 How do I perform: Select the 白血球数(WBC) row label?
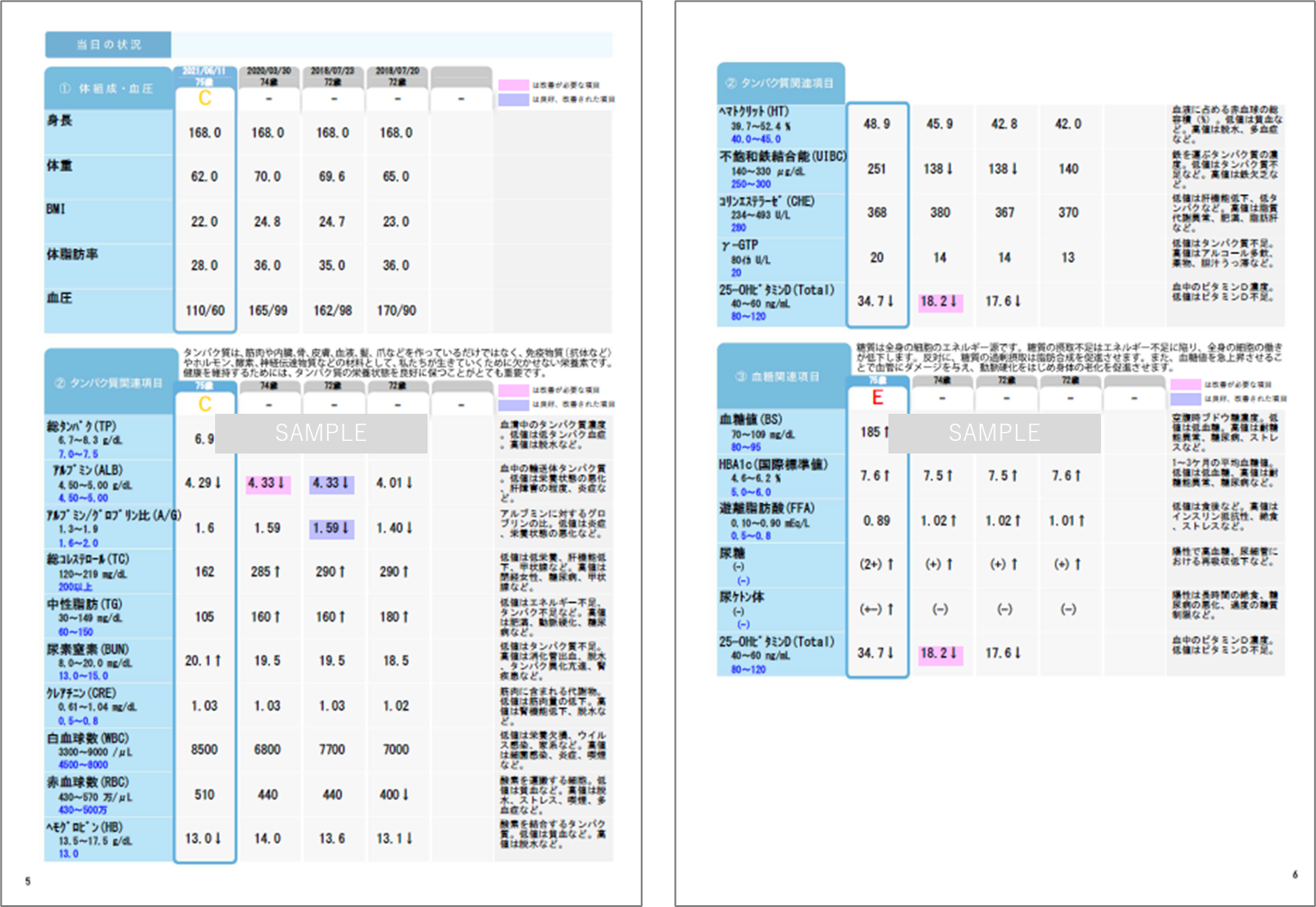[88, 737]
